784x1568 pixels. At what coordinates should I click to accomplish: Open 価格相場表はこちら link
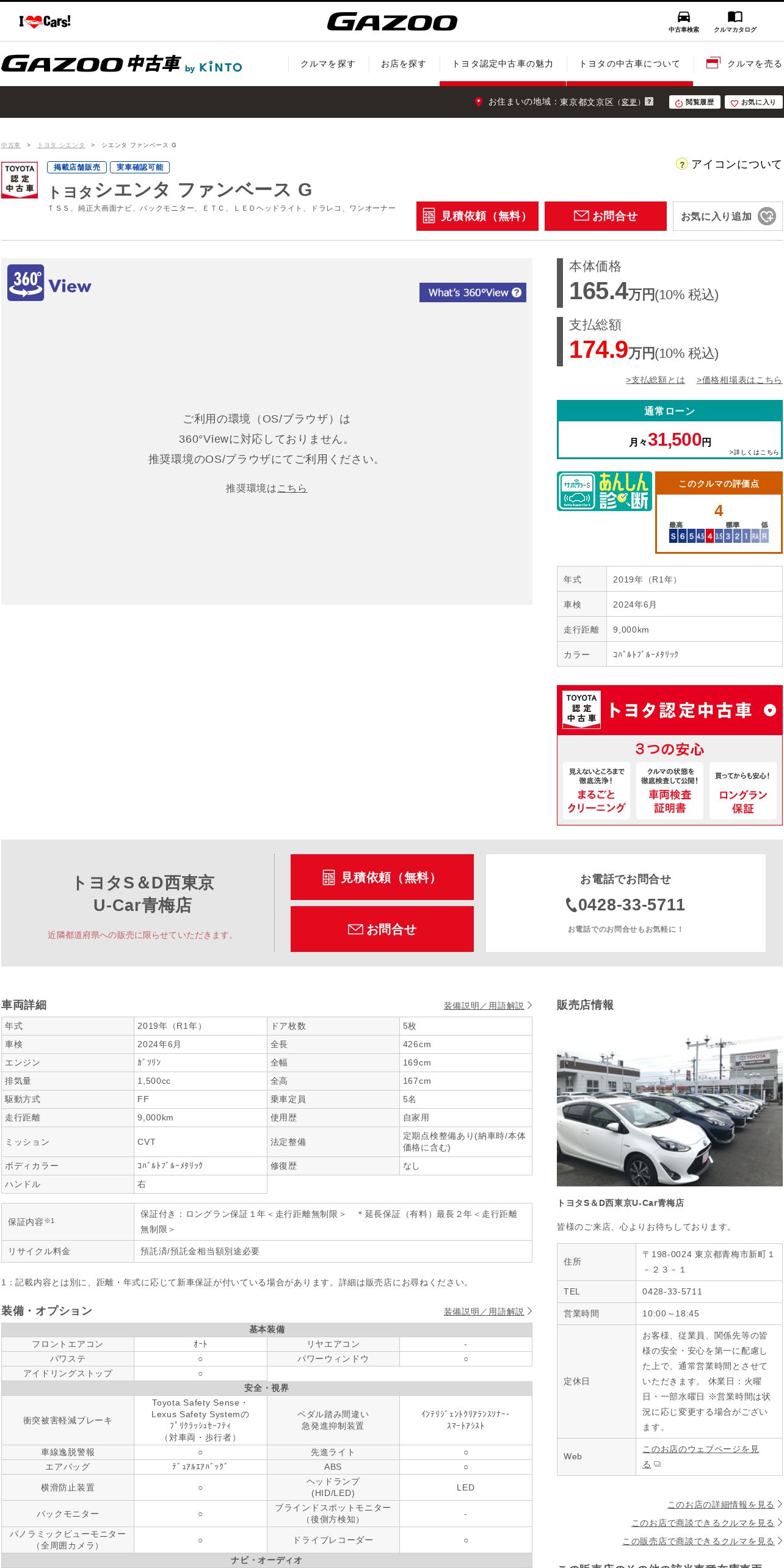(739, 380)
